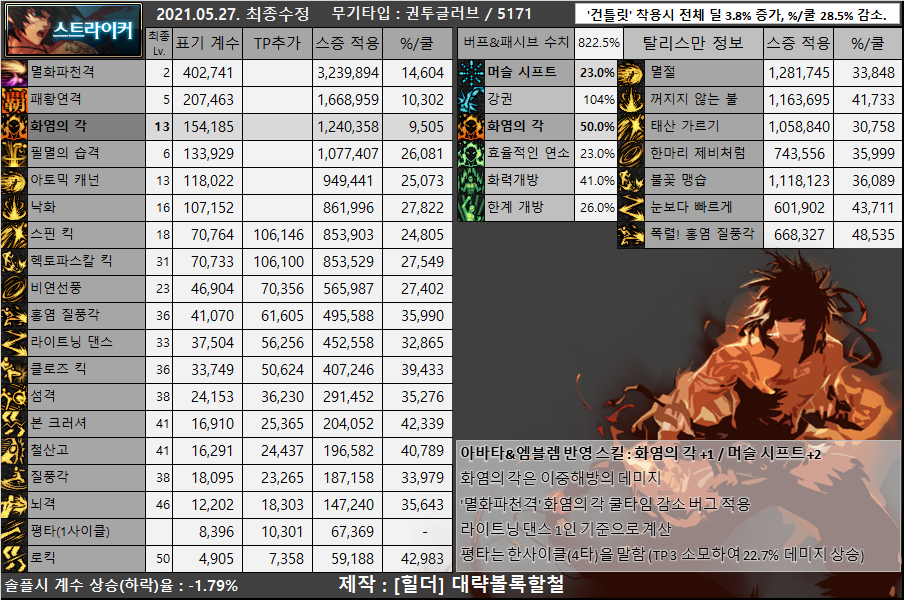Viewport: 904px width, 600px height.
Task: Click the 스트라이커 class banner
Action: click(73, 30)
